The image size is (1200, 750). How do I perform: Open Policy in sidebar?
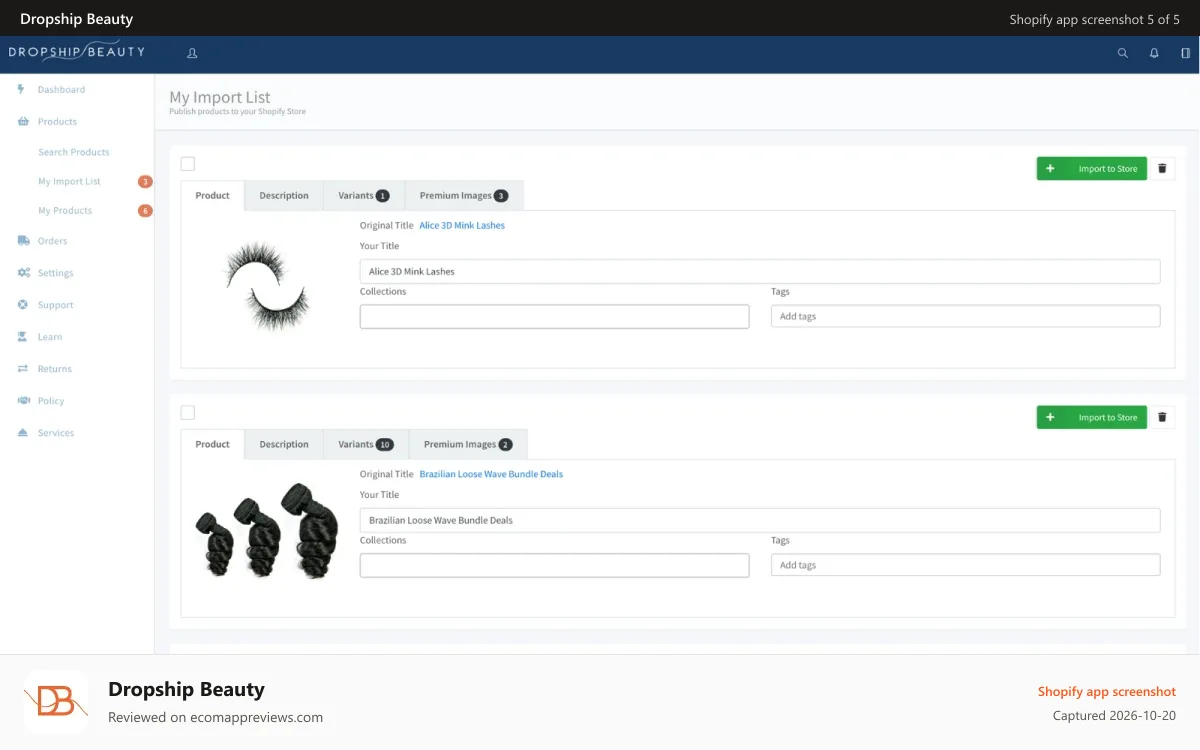[x=51, y=401]
